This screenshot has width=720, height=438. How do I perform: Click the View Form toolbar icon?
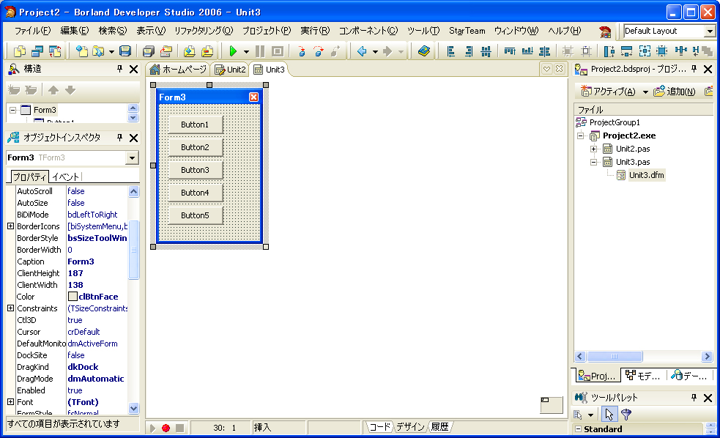click(37, 51)
